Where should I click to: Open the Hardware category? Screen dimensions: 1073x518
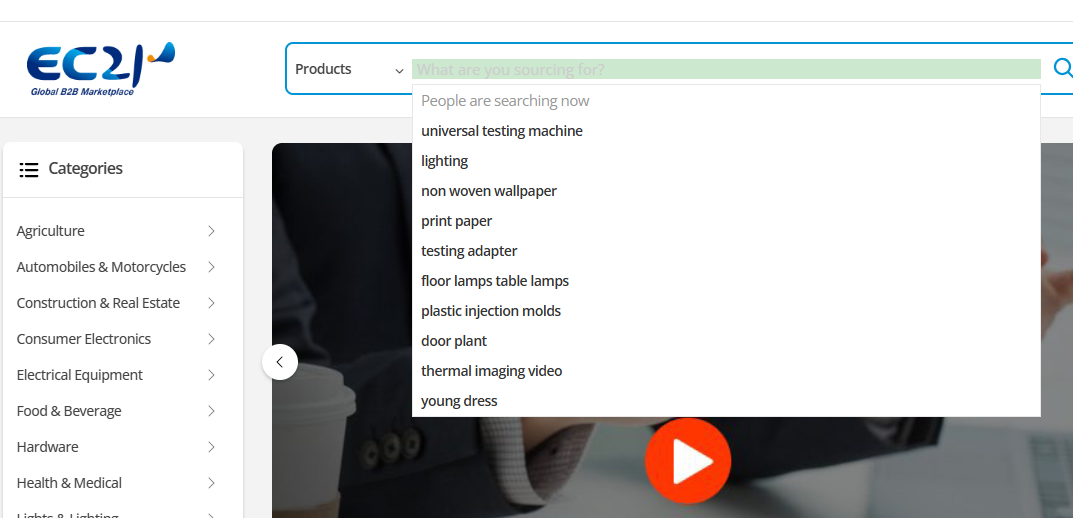pos(47,448)
